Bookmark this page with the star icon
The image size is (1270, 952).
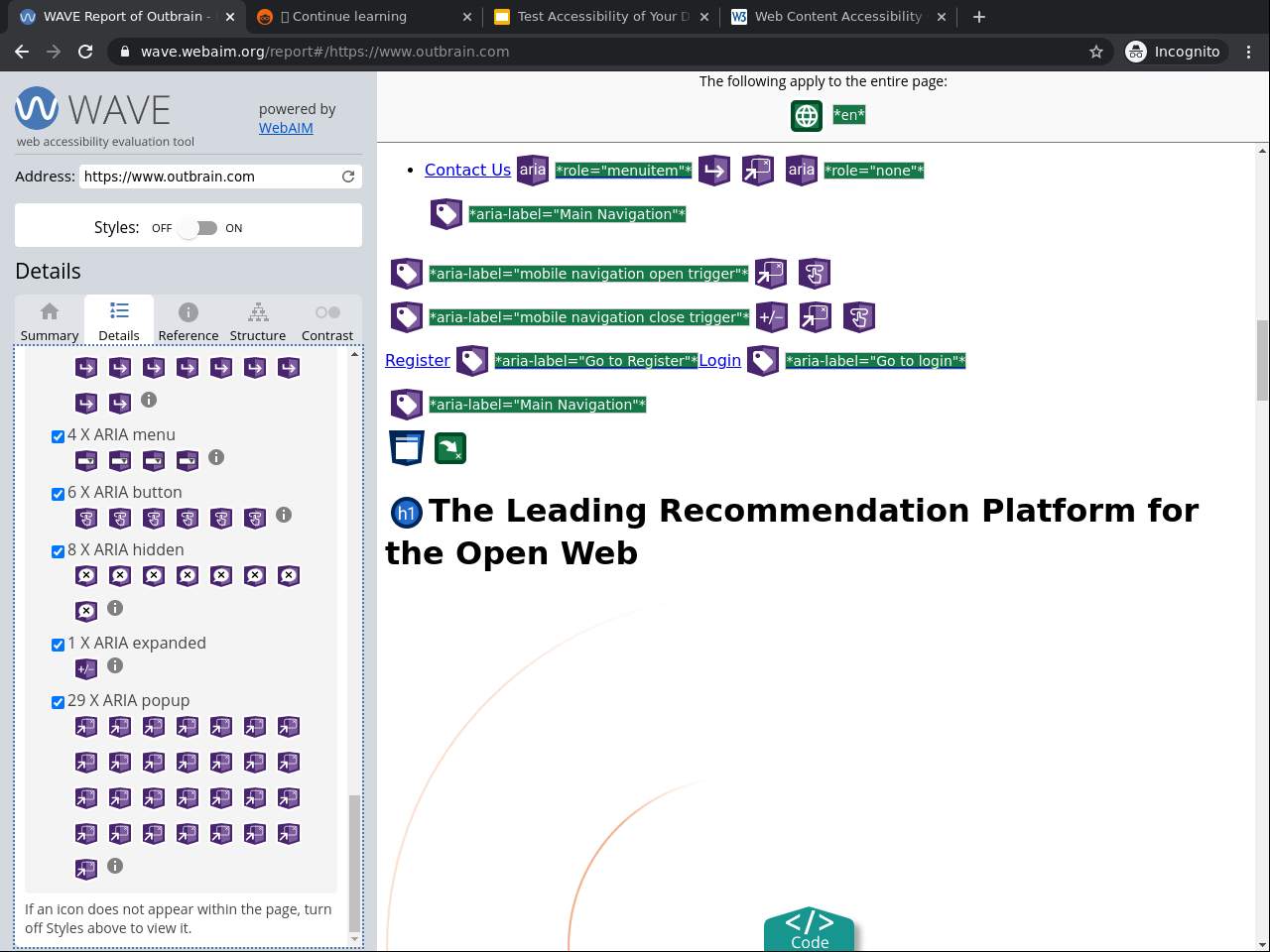click(1096, 52)
